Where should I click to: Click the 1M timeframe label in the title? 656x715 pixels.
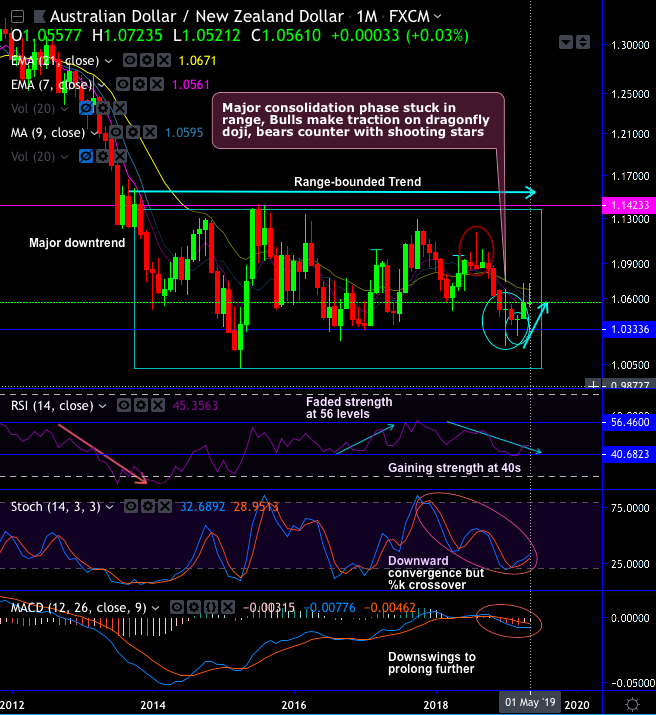coord(367,16)
